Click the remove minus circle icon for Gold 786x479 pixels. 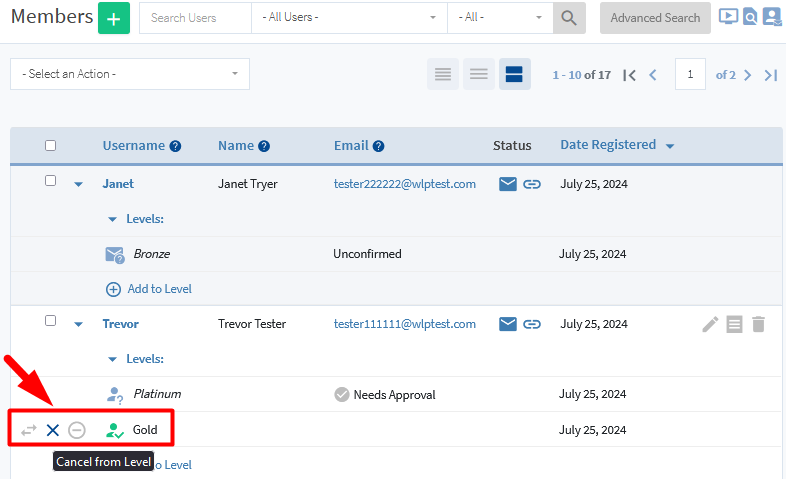[x=77, y=430]
